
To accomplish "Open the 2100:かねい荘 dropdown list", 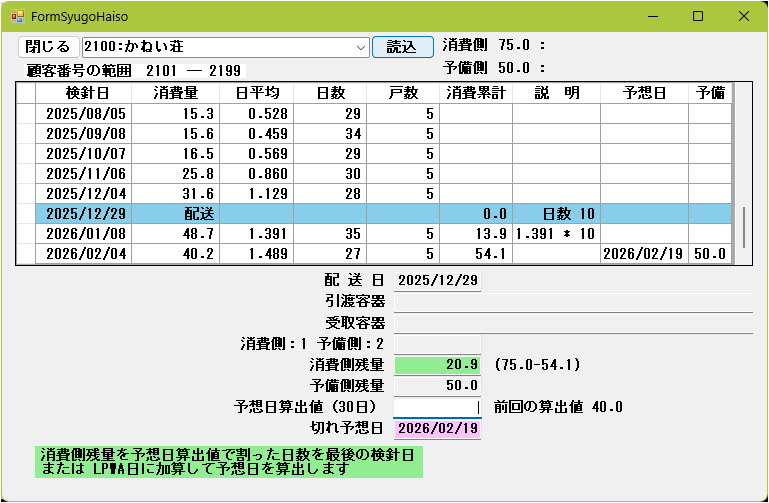I will (361, 47).
